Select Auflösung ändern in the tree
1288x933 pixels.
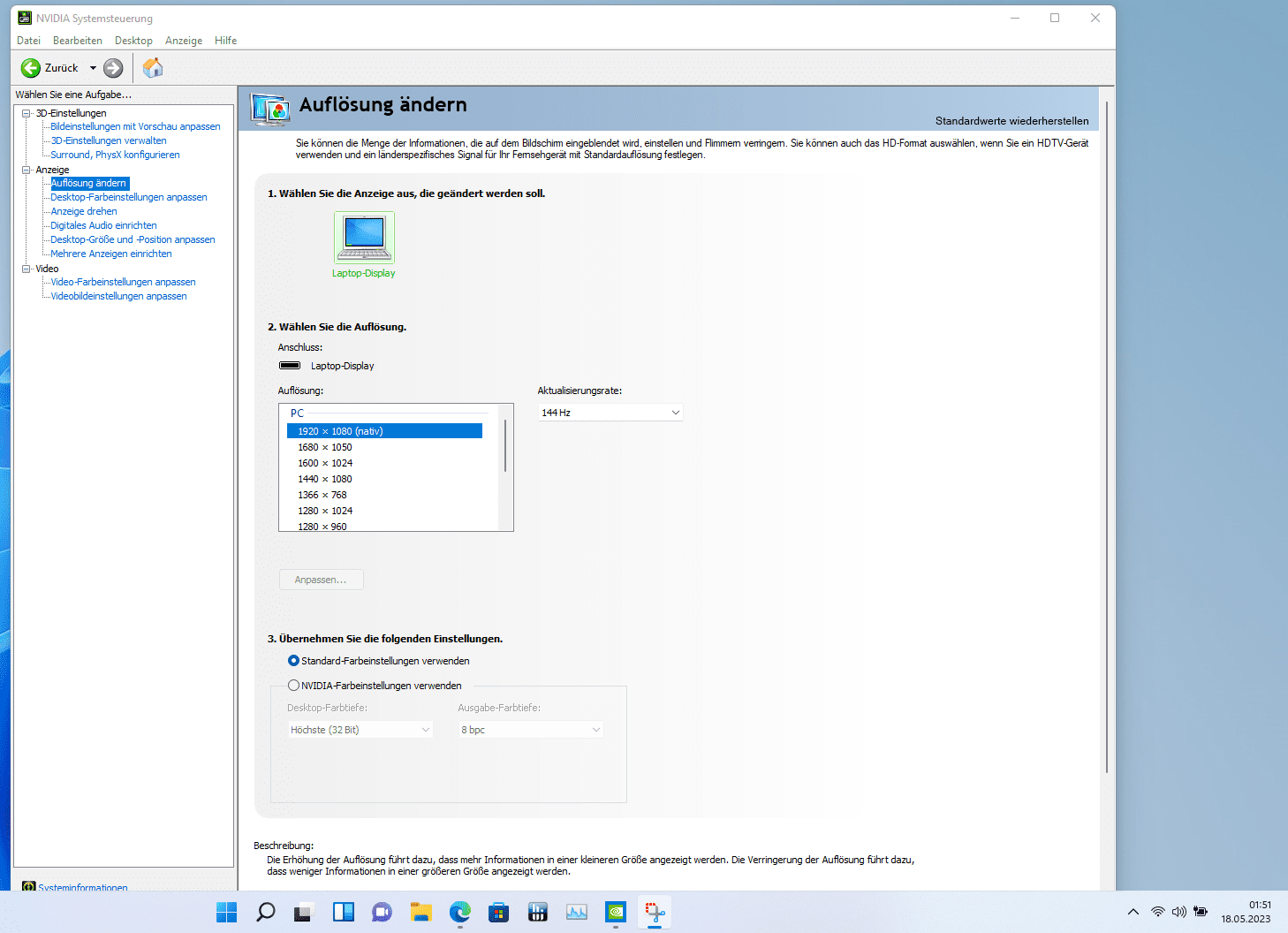tap(89, 183)
